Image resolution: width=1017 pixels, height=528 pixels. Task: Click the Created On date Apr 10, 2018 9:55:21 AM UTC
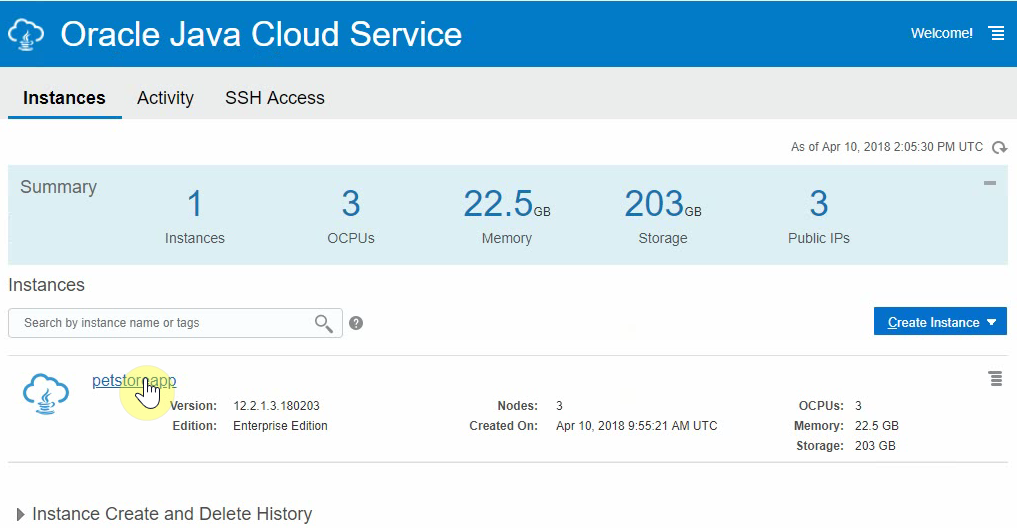[x=636, y=426]
